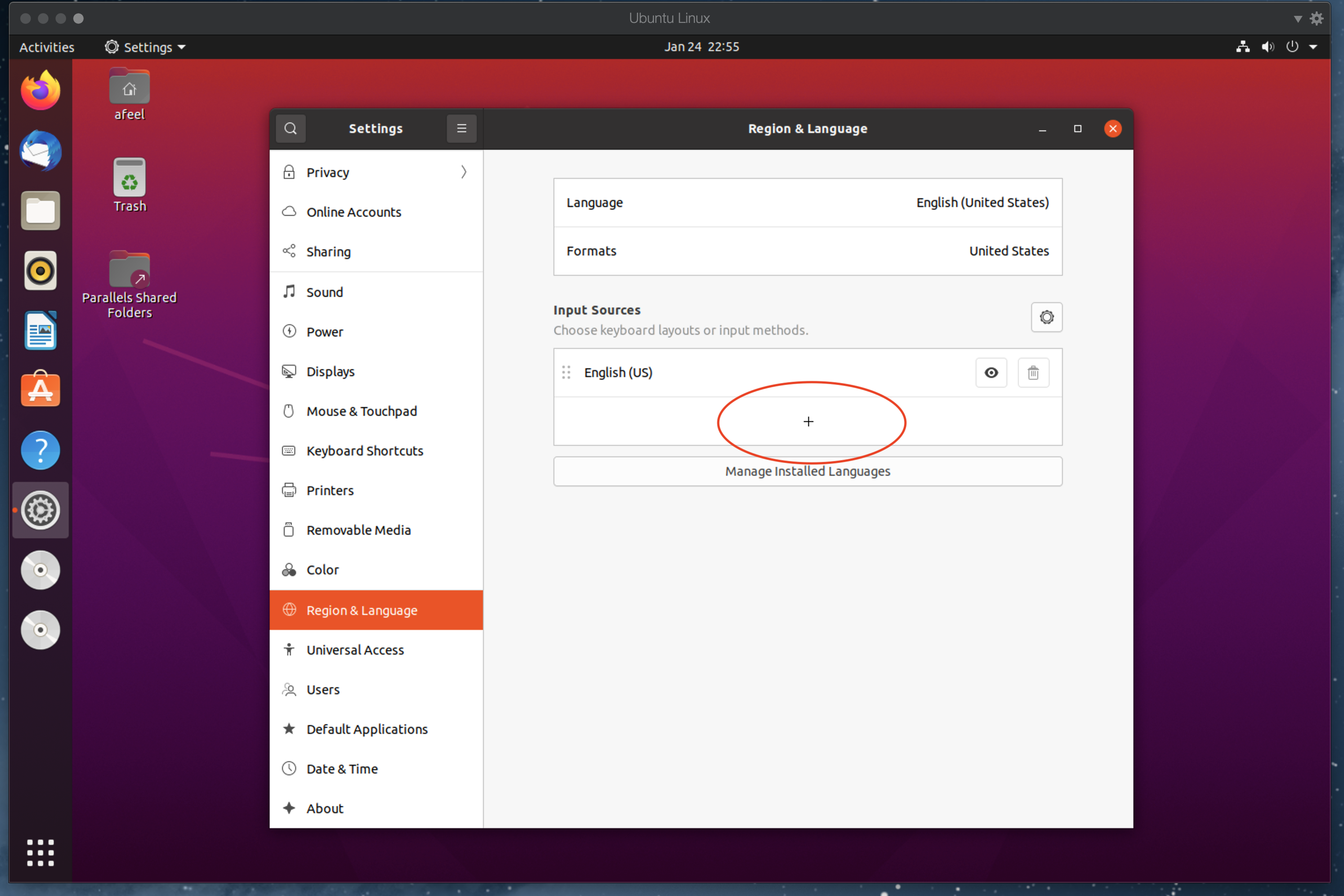Open Activities overview
Viewport: 1344px width, 896px height.
[46, 47]
